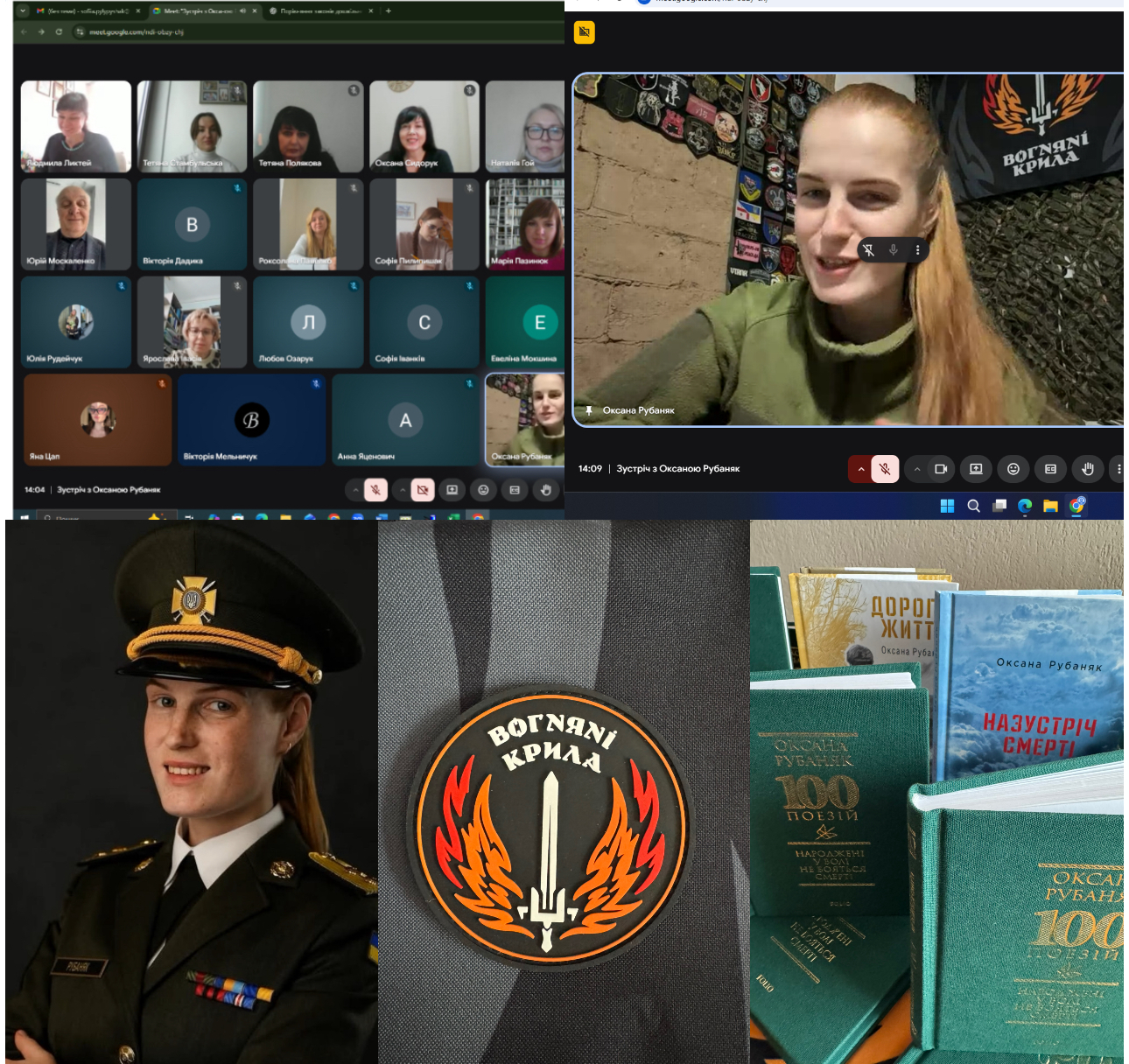This screenshot has height=1064, width=1129.
Task: Select Юрій Москаленко's participant tile
Action: pyautogui.click(x=75, y=225)
